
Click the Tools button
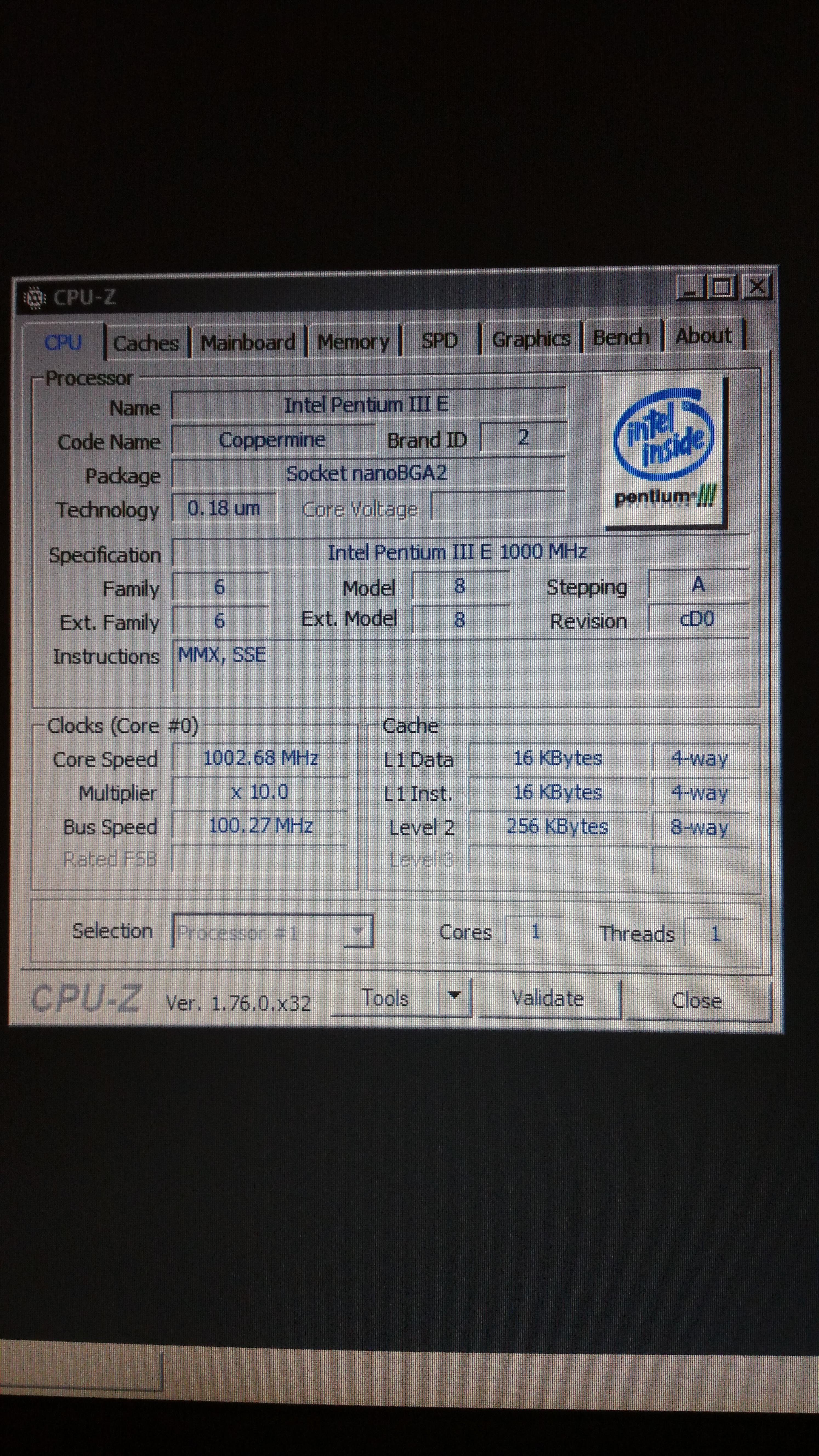coord(385,998)
